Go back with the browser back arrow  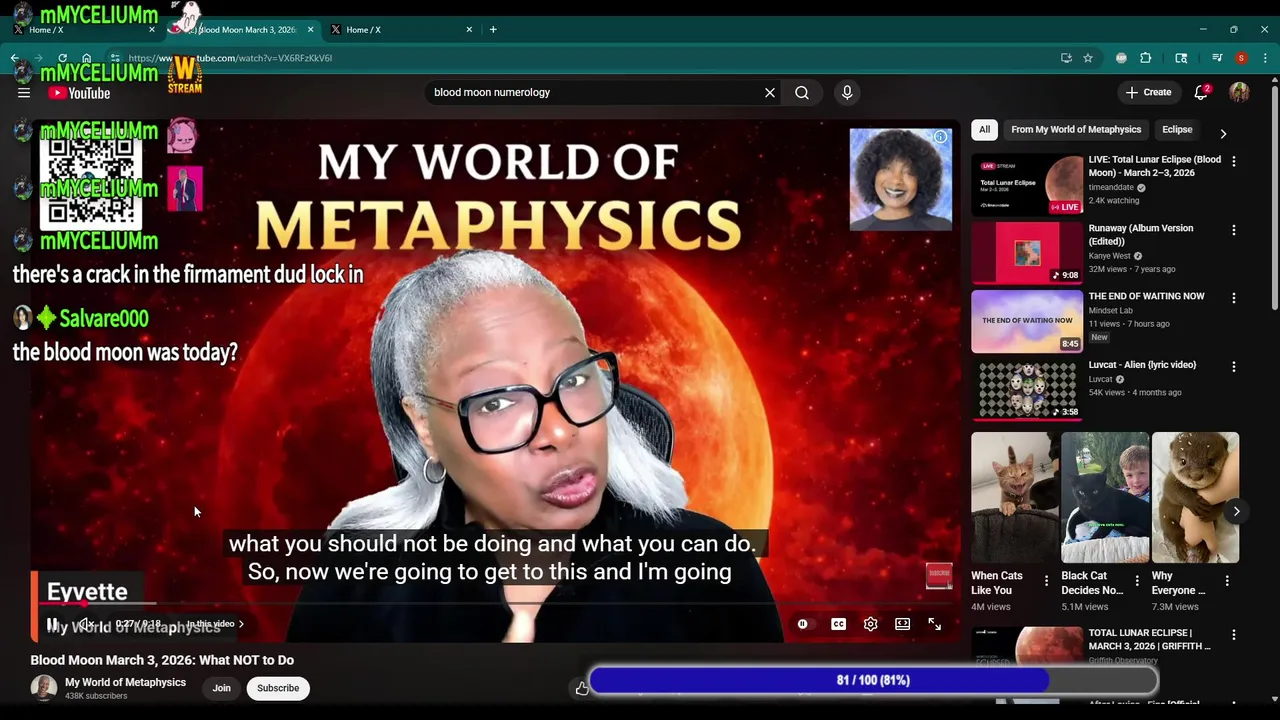click(14, 58)
